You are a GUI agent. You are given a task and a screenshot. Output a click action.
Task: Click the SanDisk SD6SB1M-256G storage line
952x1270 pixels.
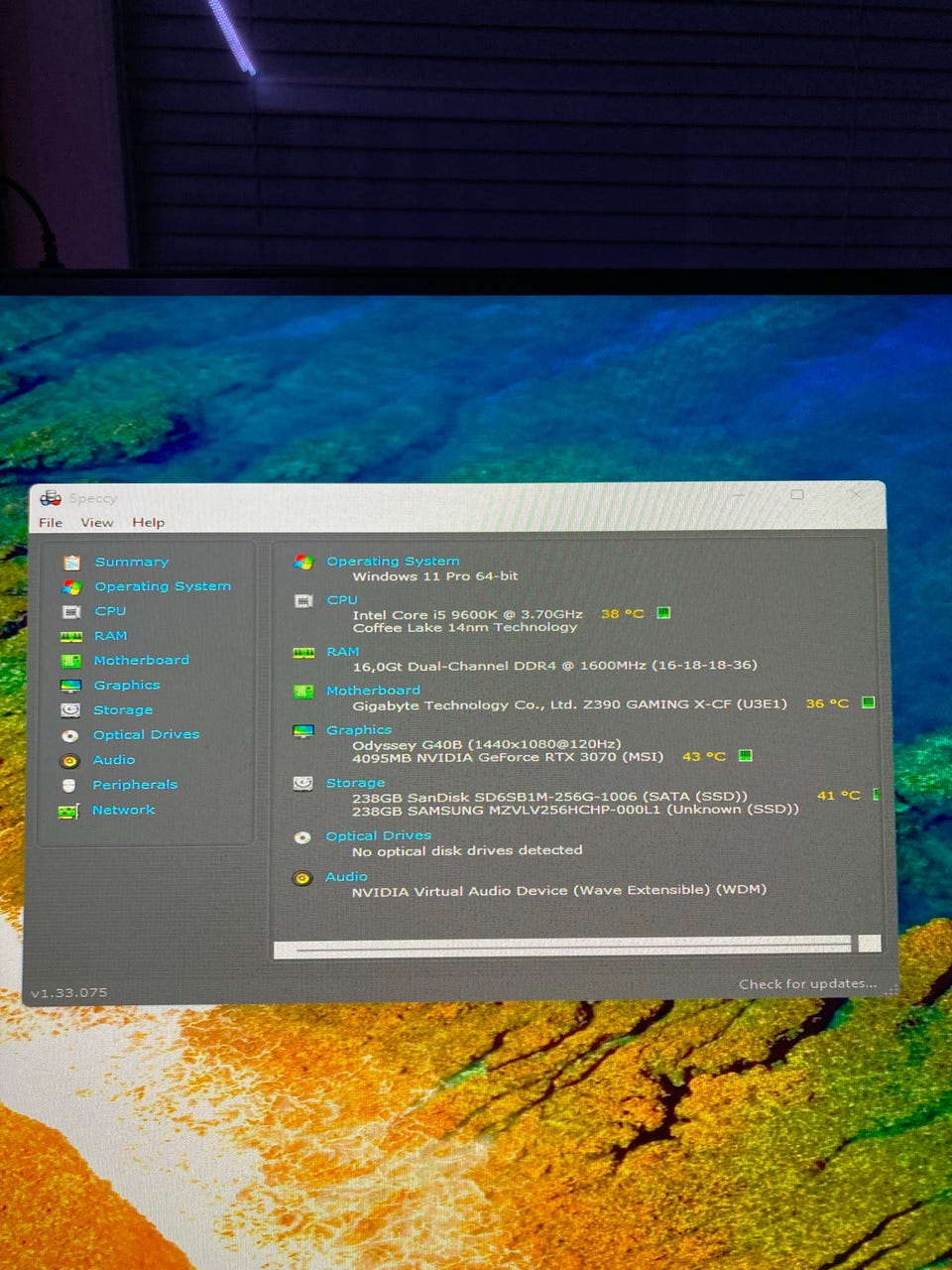click(x=550, y=797)
